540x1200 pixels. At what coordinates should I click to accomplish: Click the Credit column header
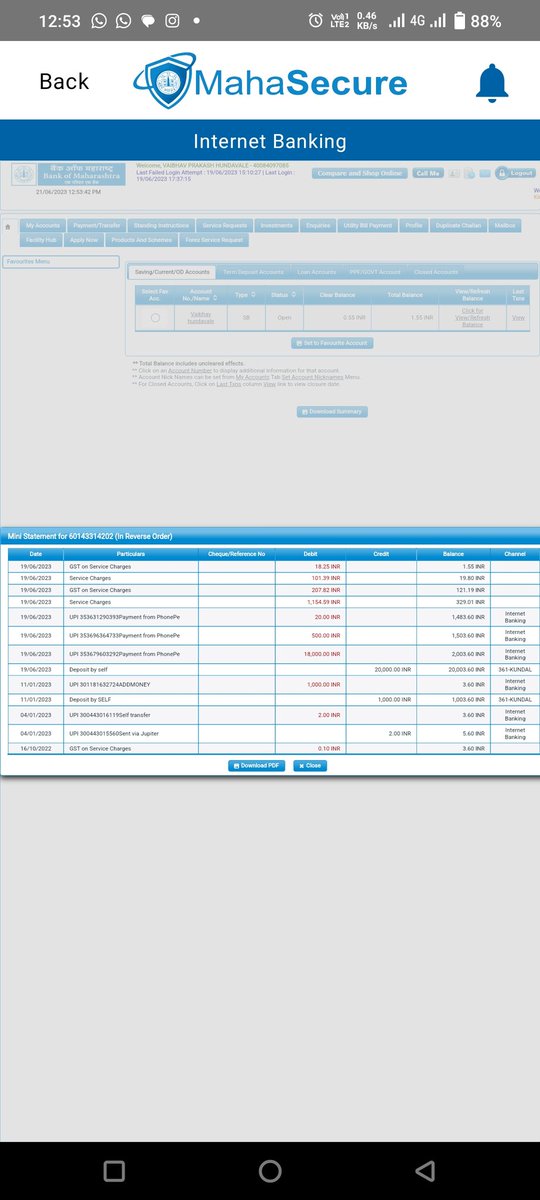[381, 553]
